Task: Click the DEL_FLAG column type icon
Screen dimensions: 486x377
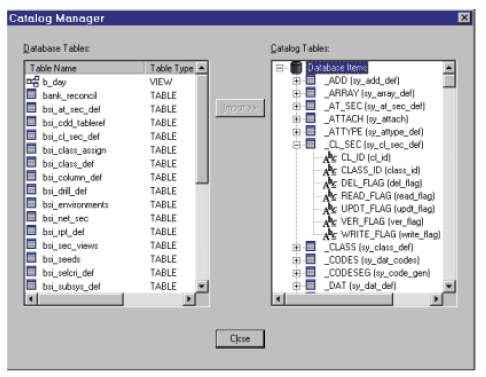Action: pos(329,183)
